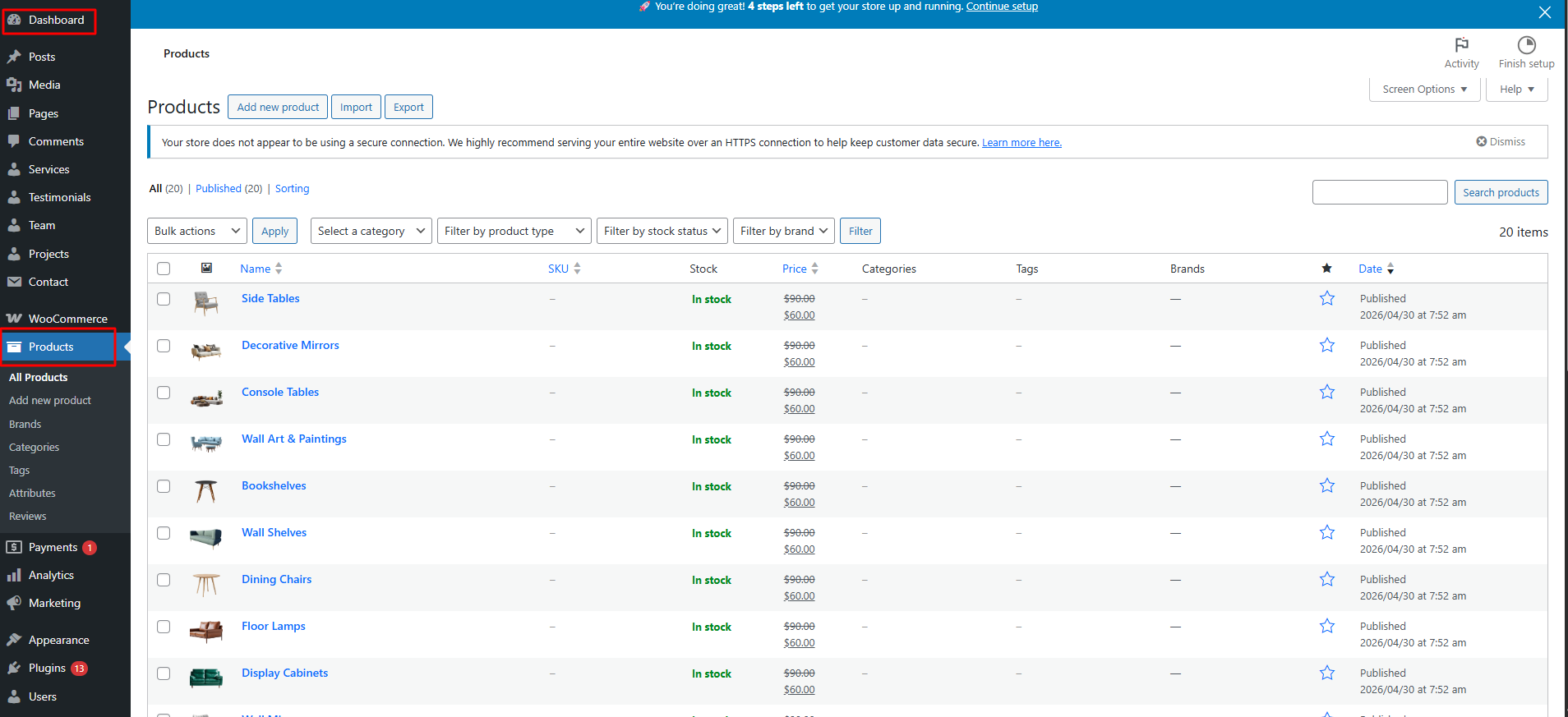
Task: Click the Add new product button
Action: point(278,107)
